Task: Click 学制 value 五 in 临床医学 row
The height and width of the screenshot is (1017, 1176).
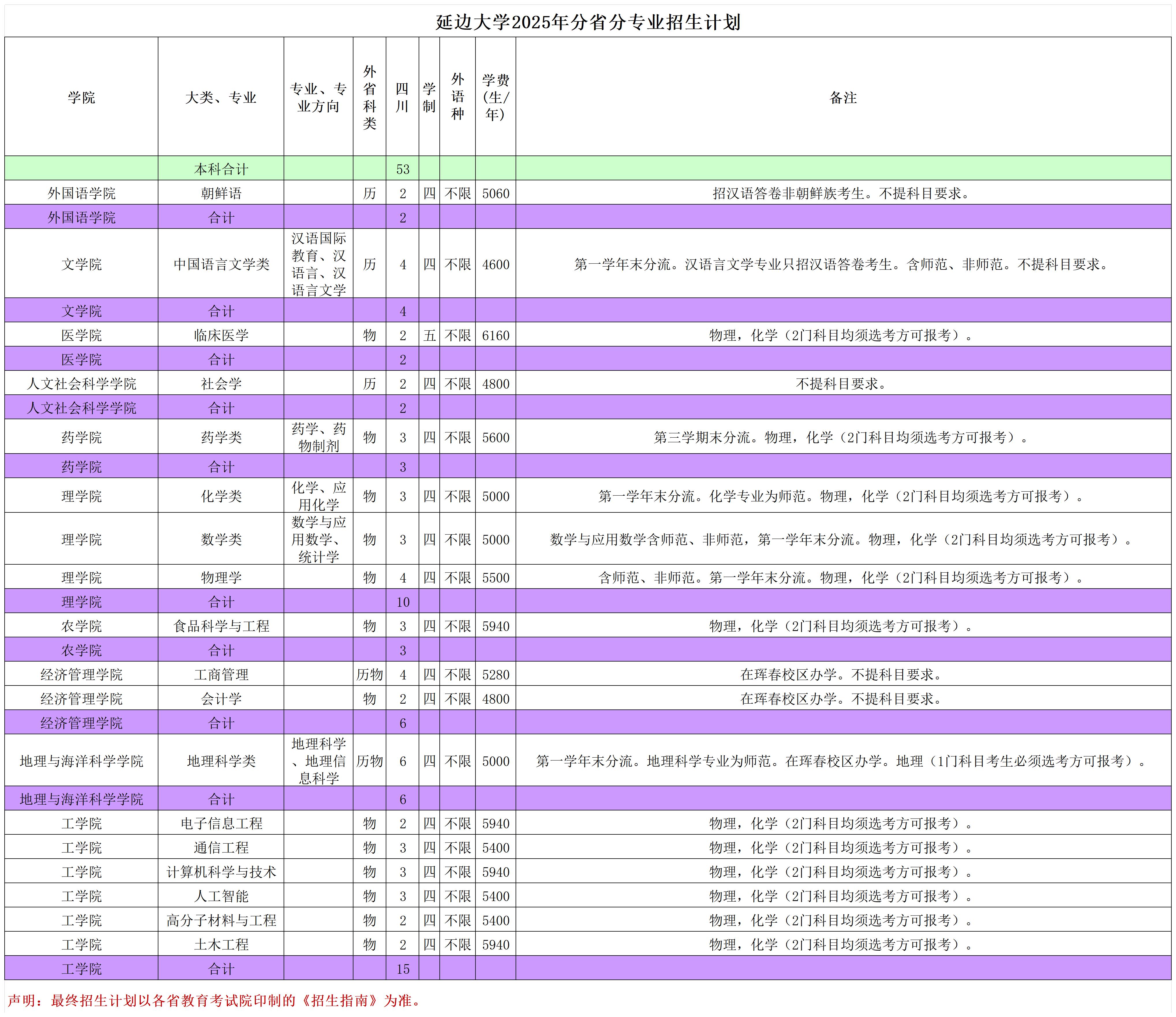Action: pyautogui.click(x=429, y=335)
